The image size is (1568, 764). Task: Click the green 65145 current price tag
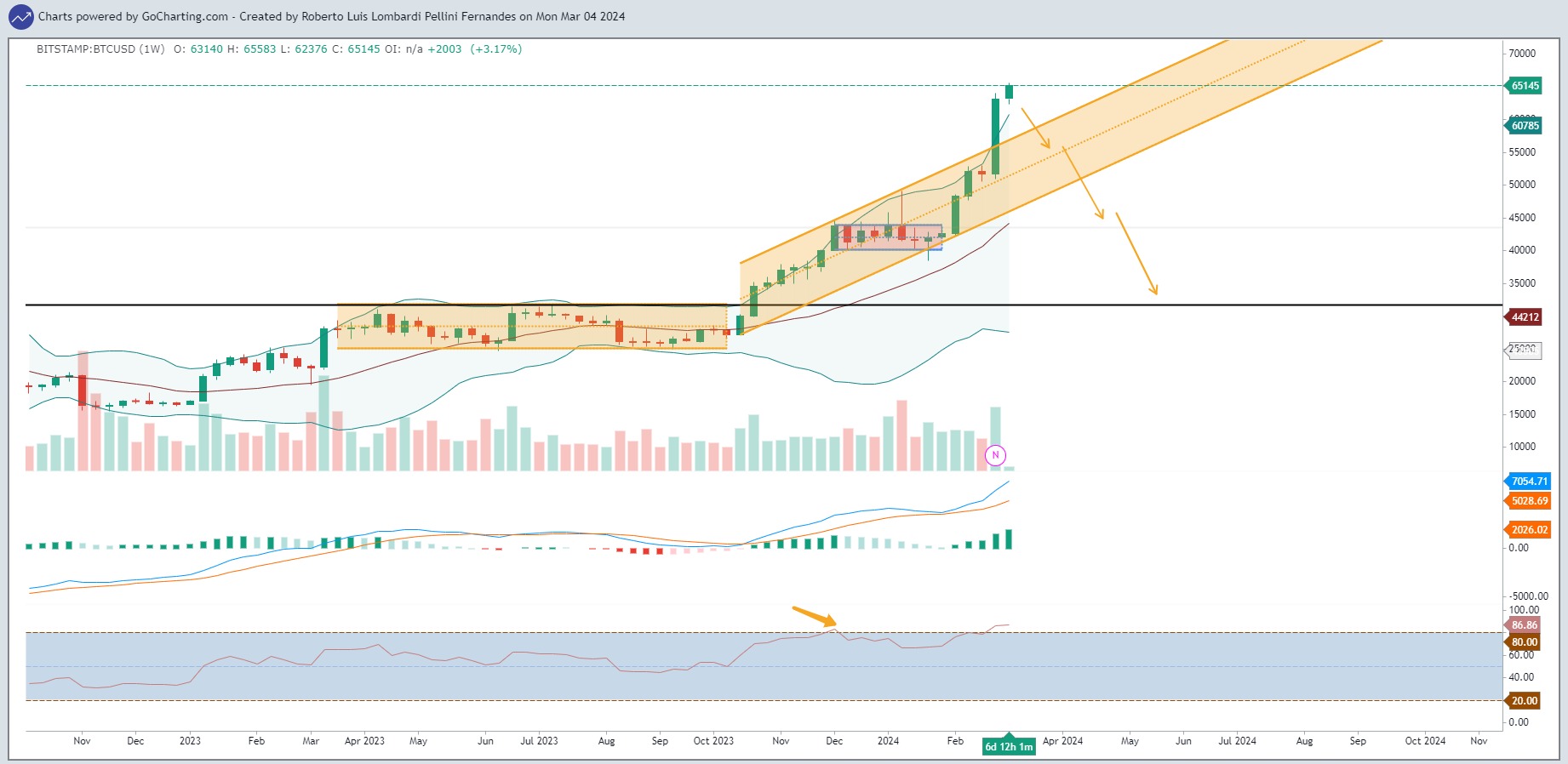coord(1525,85)
